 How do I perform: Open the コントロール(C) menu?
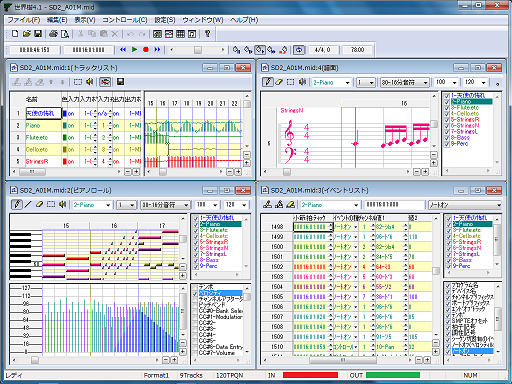125,20
